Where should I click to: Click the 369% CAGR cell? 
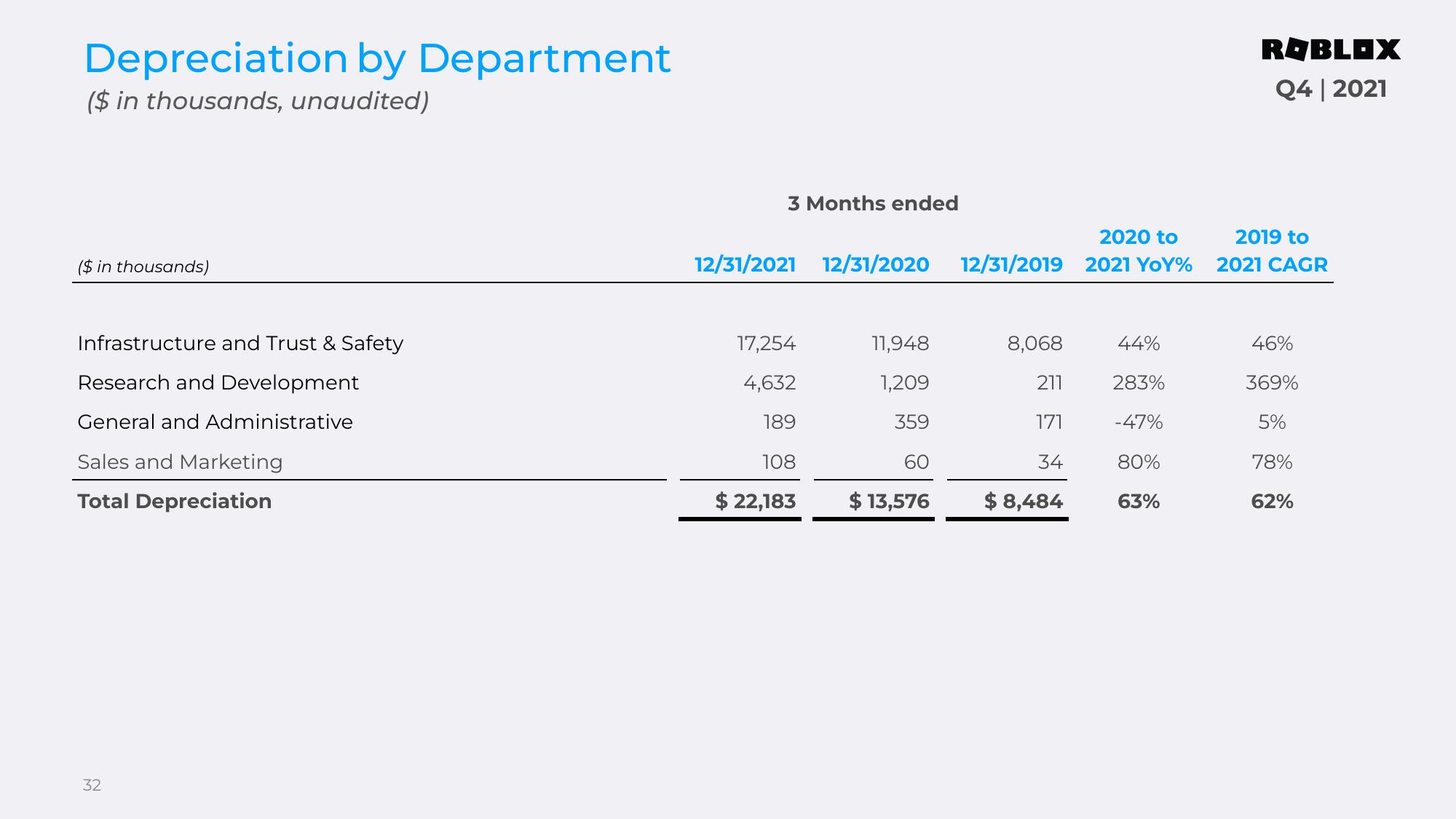[1272, 383]
